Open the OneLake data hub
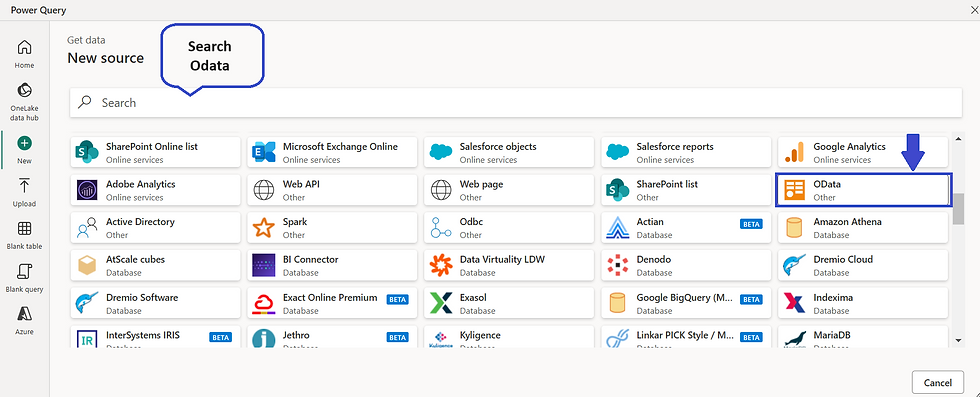 coord(24,101)
